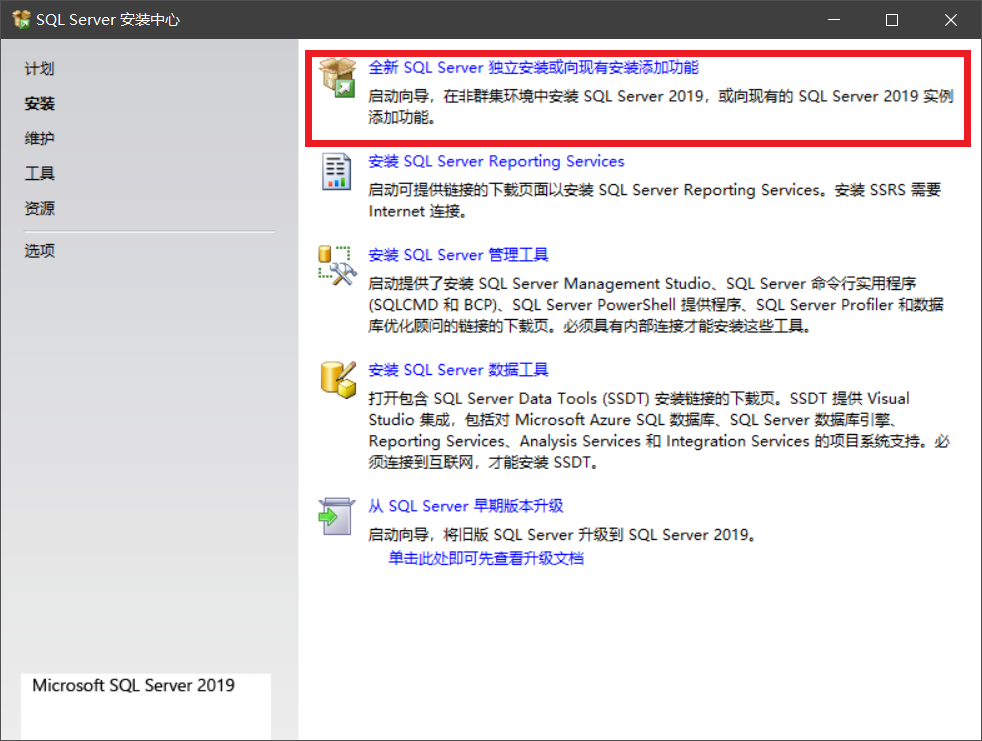The image size is (982, 741).
Task: Click the management tools wrench icon
Action: 338,266
